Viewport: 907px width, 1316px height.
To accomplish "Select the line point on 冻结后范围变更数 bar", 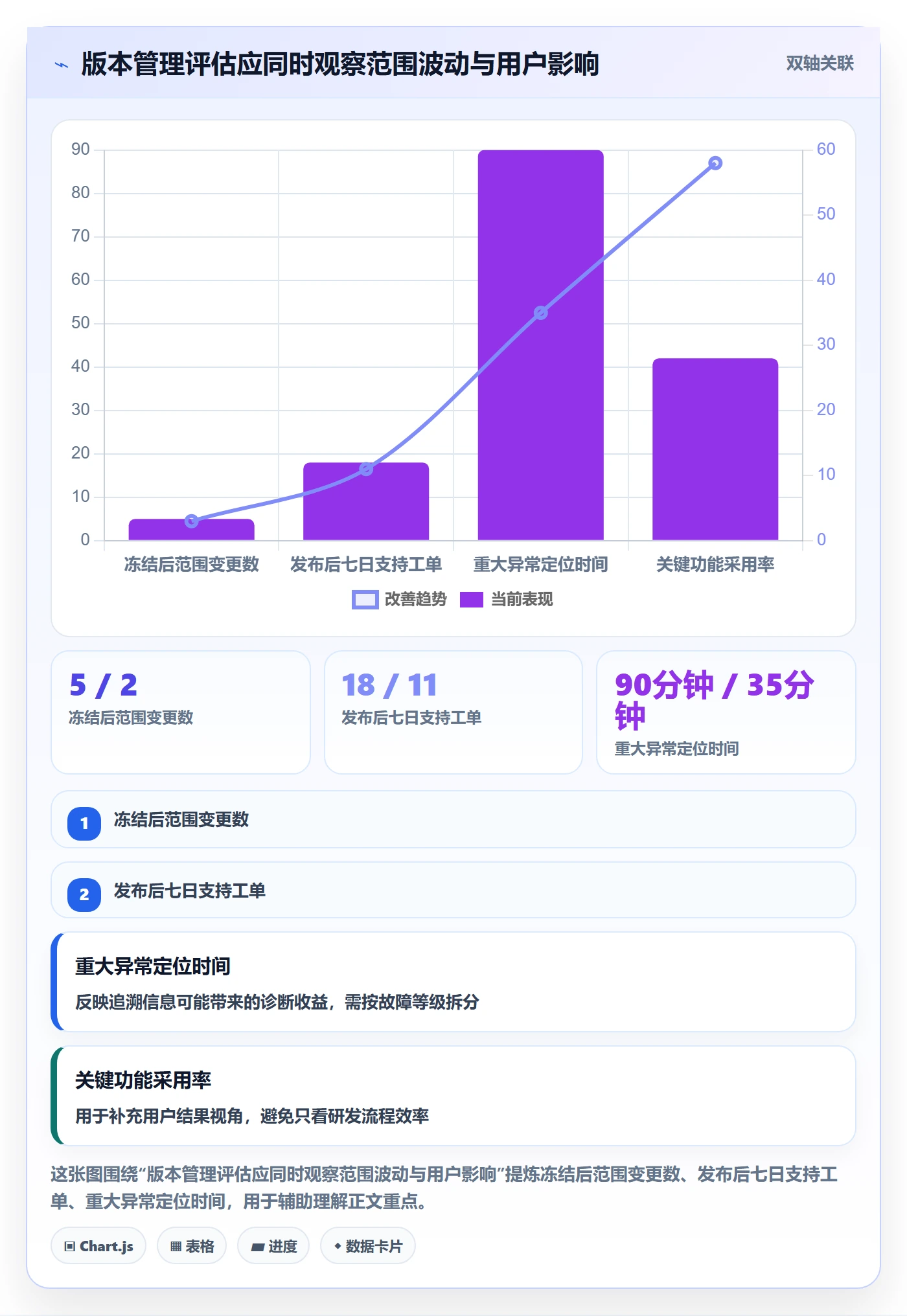I will [191, 521].
